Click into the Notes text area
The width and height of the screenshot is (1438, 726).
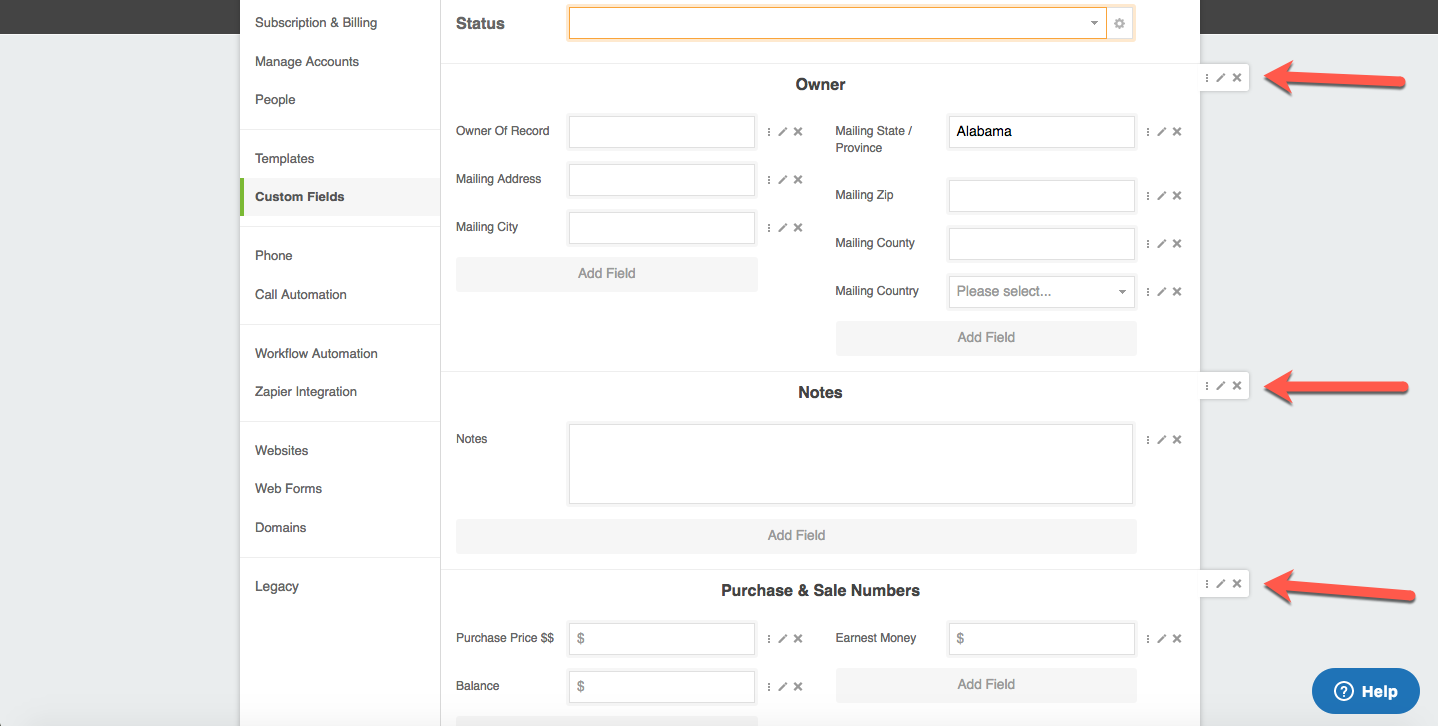850,464
